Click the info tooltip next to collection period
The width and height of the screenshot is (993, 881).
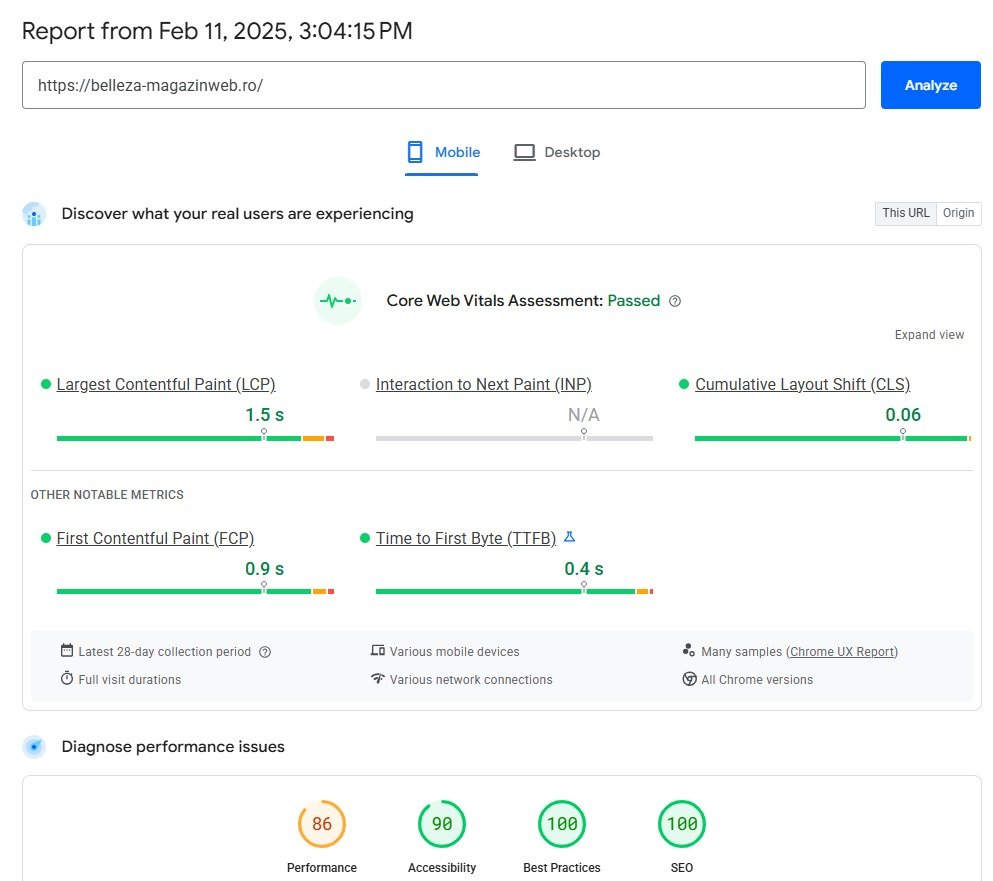[x=264, y=651]
